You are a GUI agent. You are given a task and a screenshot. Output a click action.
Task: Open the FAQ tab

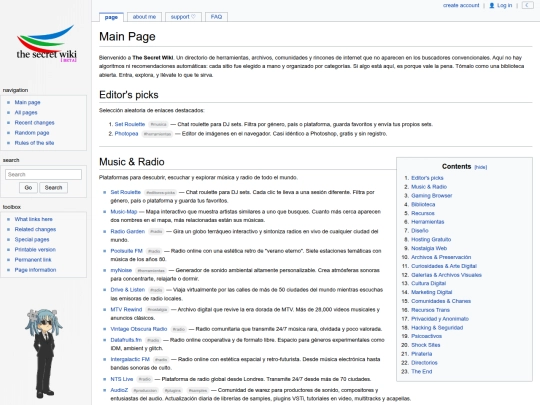(x=216, y=17)
